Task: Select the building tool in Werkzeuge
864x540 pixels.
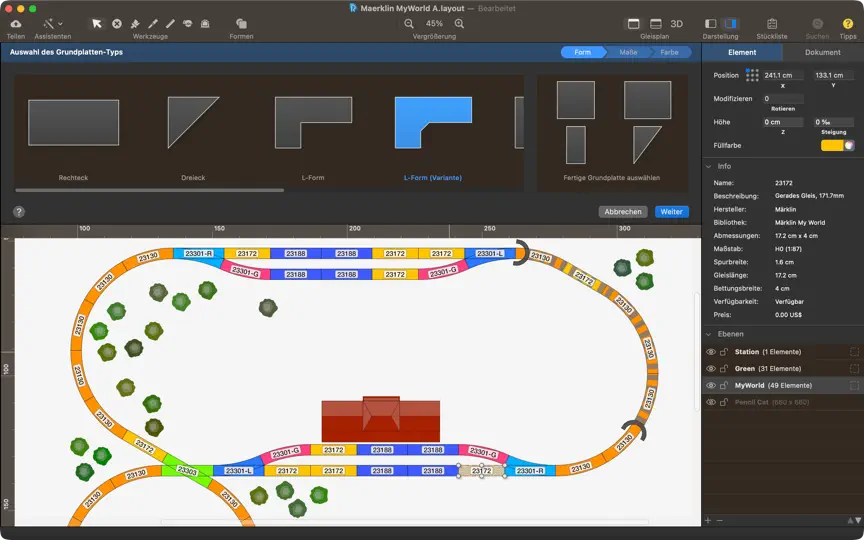Action: (x=205, y=24)
